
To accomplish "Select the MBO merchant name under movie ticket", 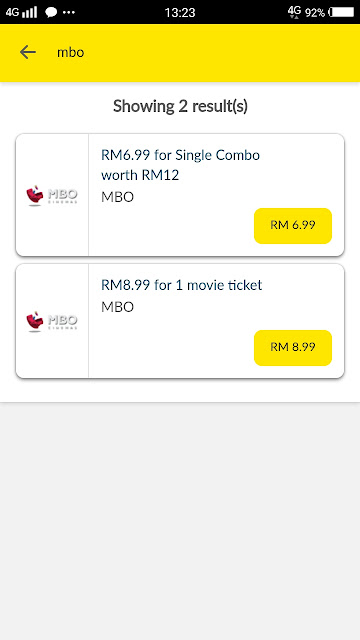I will pyautogui.click(x=118, y=307).
